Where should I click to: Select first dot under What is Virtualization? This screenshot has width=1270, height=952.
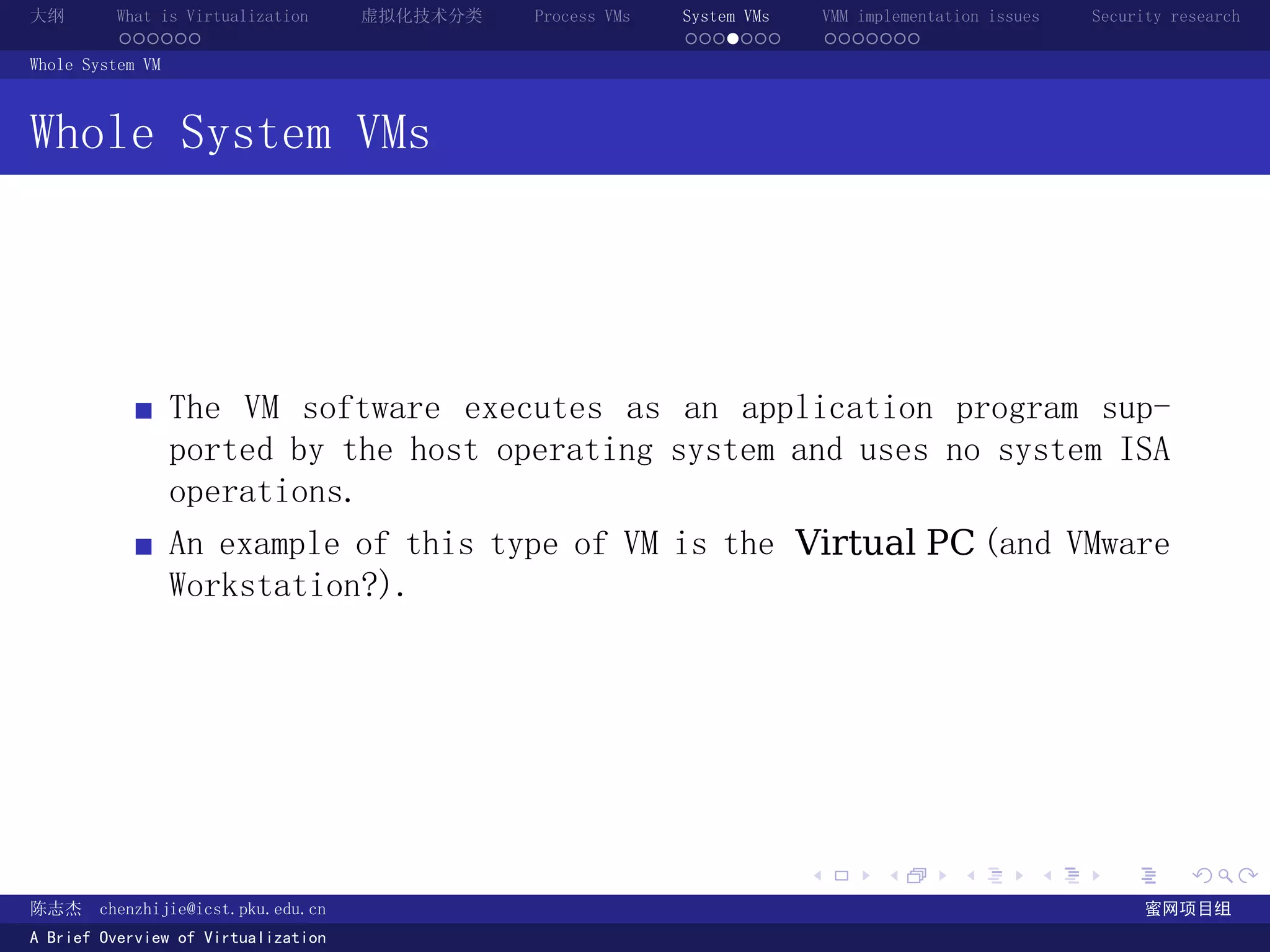pyautogui.click(x=125, y=38)
